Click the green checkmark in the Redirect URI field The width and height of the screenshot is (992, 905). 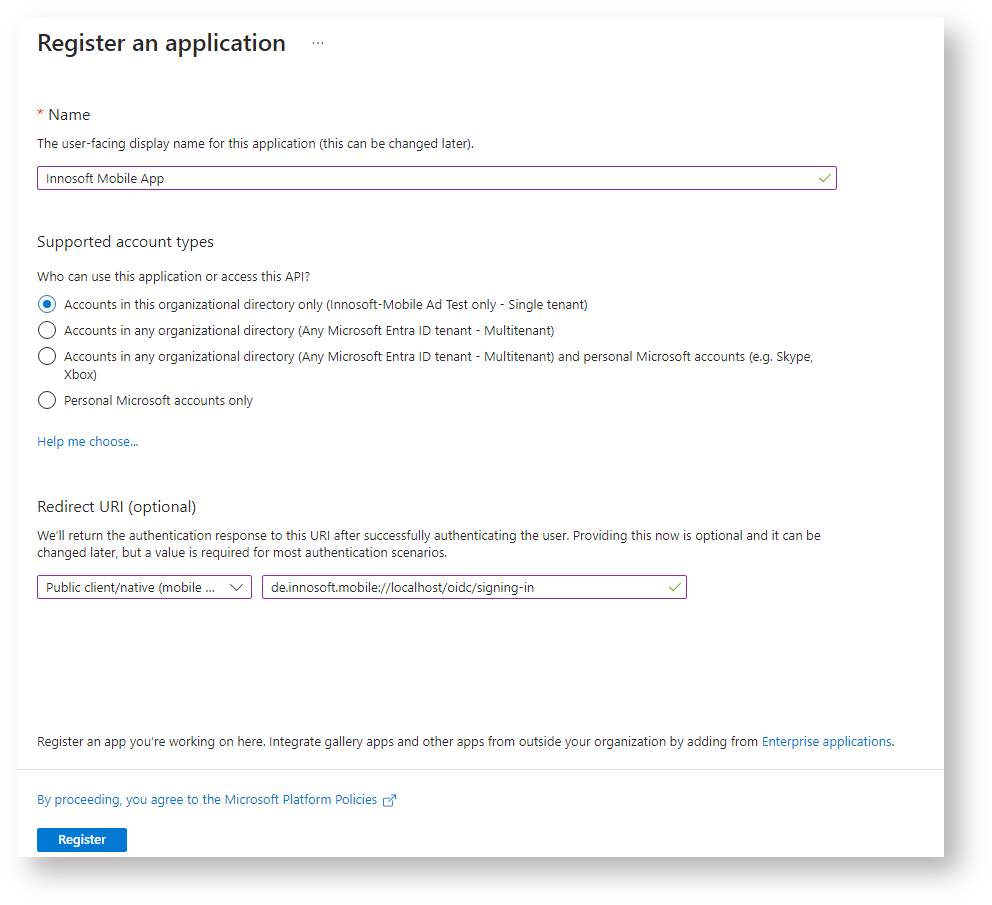[674, 588]
